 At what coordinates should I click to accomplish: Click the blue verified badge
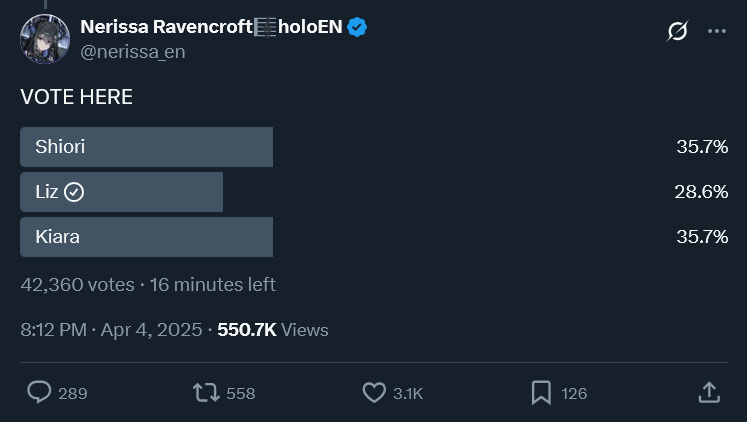357,27
